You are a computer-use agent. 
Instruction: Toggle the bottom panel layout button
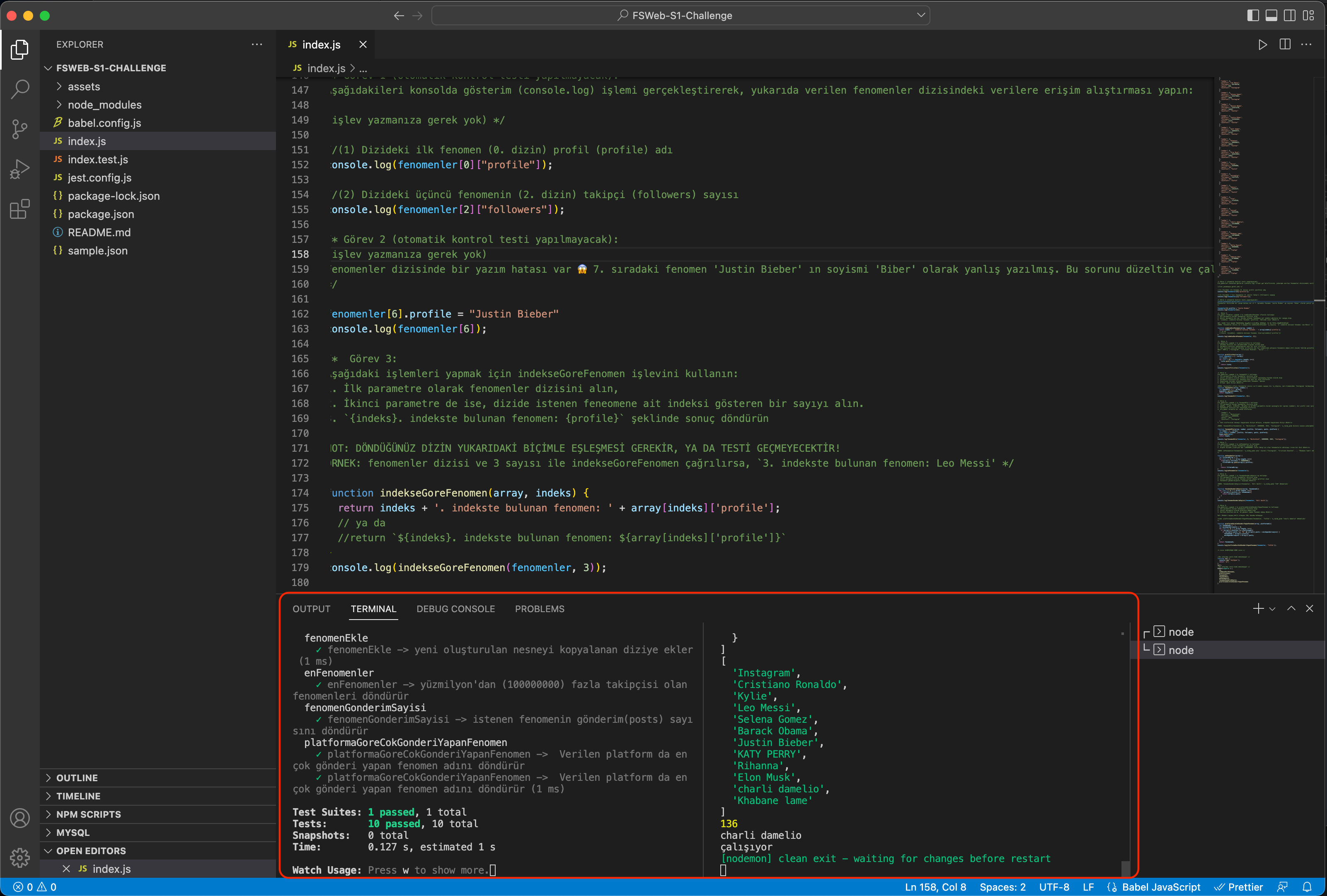(x=1271, y=15)
